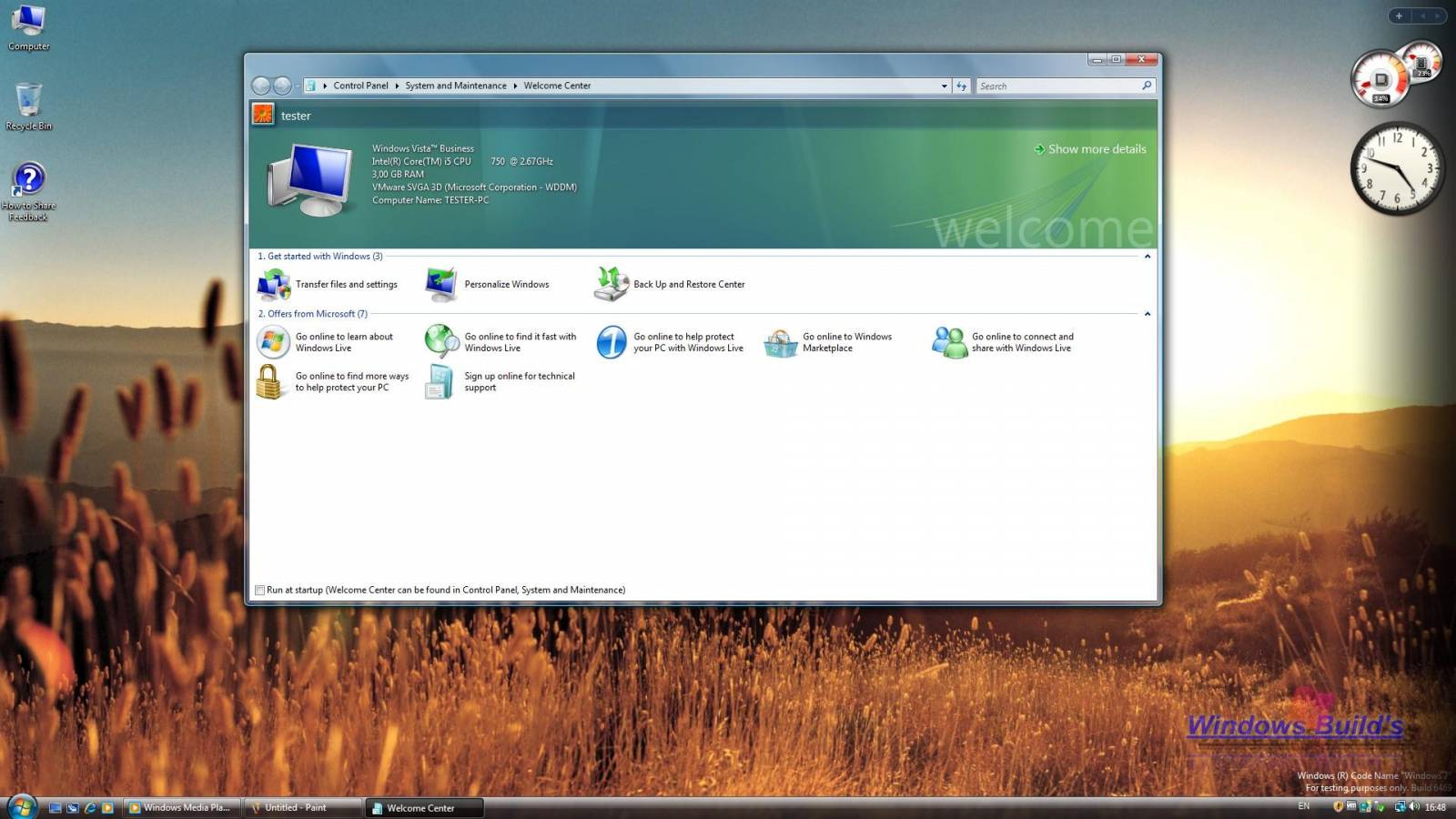Image resolution: width=1456 pixels, height=819 pixels.
Task: Click the computer monitor image in Welcome Center
Action: click(310, 179)
